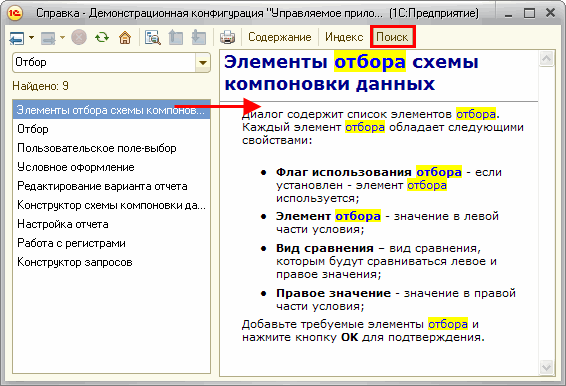Click the Найдено: 9 results count label

40,86
